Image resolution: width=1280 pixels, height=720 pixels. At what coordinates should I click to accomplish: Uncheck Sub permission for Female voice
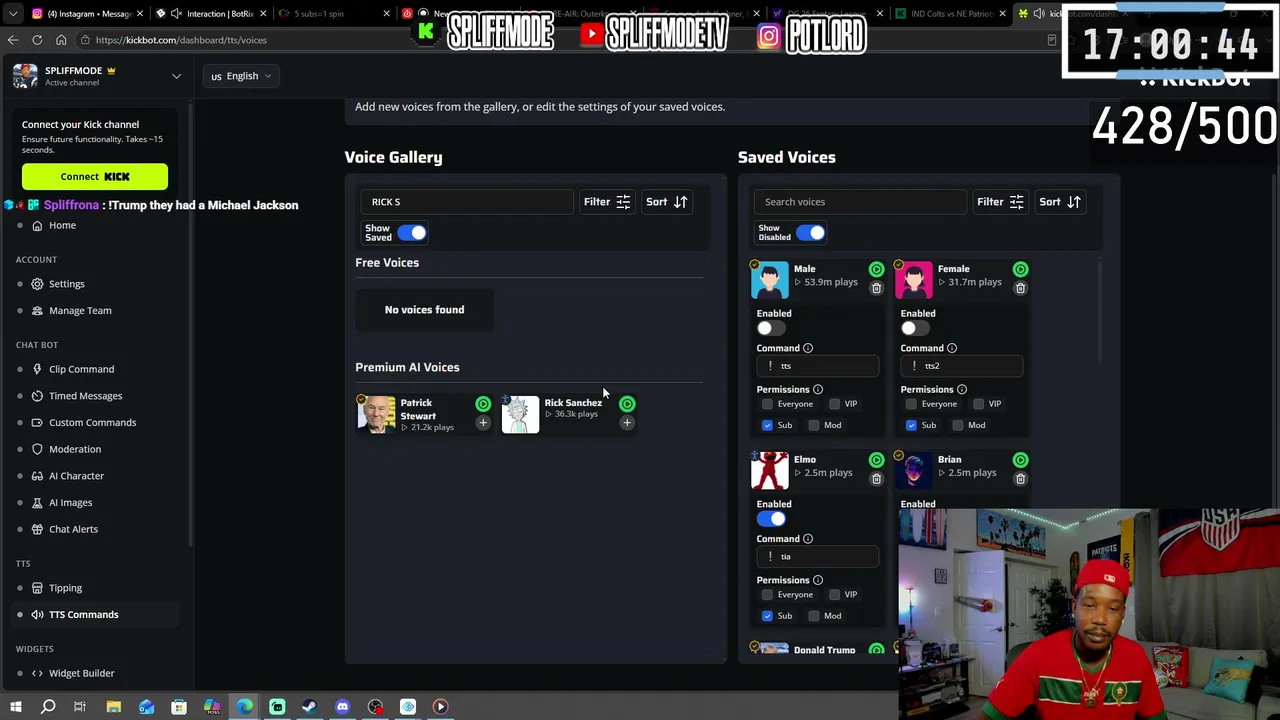[911, 425]
